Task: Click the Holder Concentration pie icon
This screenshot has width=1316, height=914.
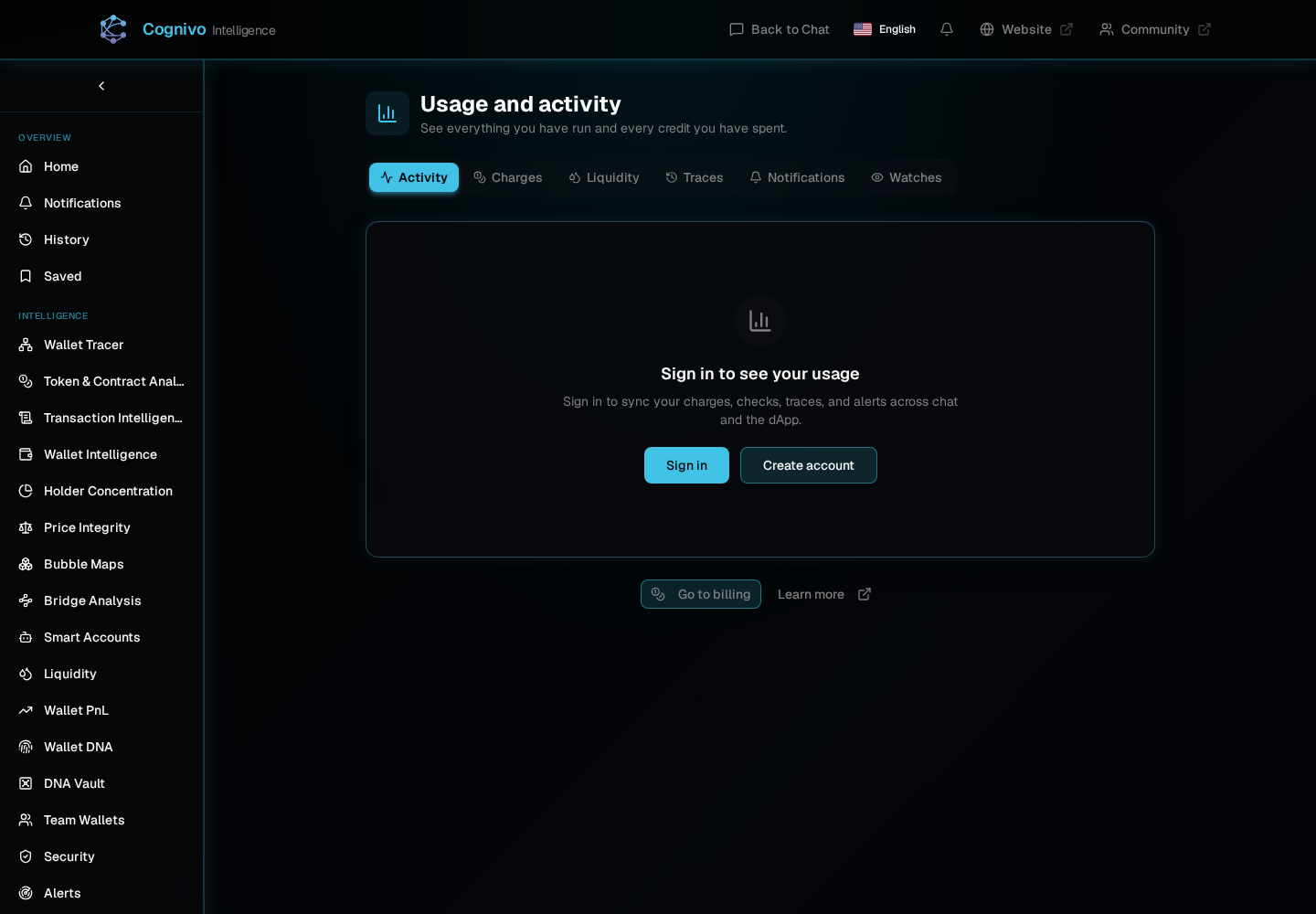Action: tap(26, 491)
